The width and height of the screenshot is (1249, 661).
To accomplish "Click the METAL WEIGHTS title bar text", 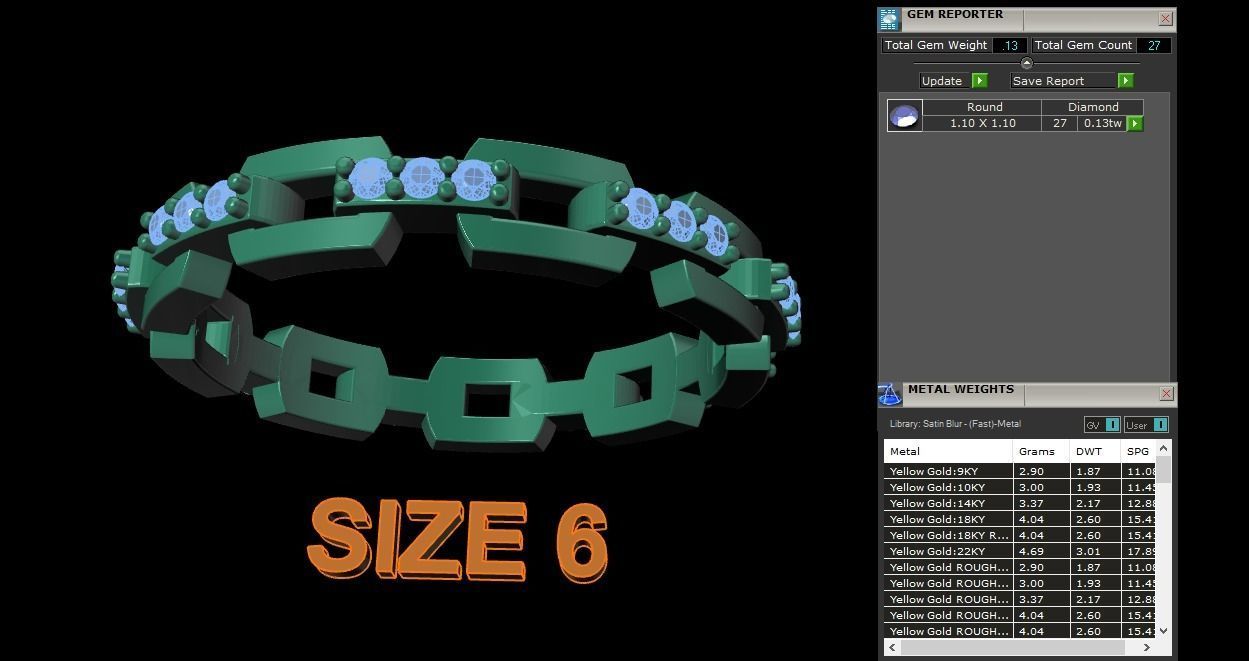I will [961, 389].
